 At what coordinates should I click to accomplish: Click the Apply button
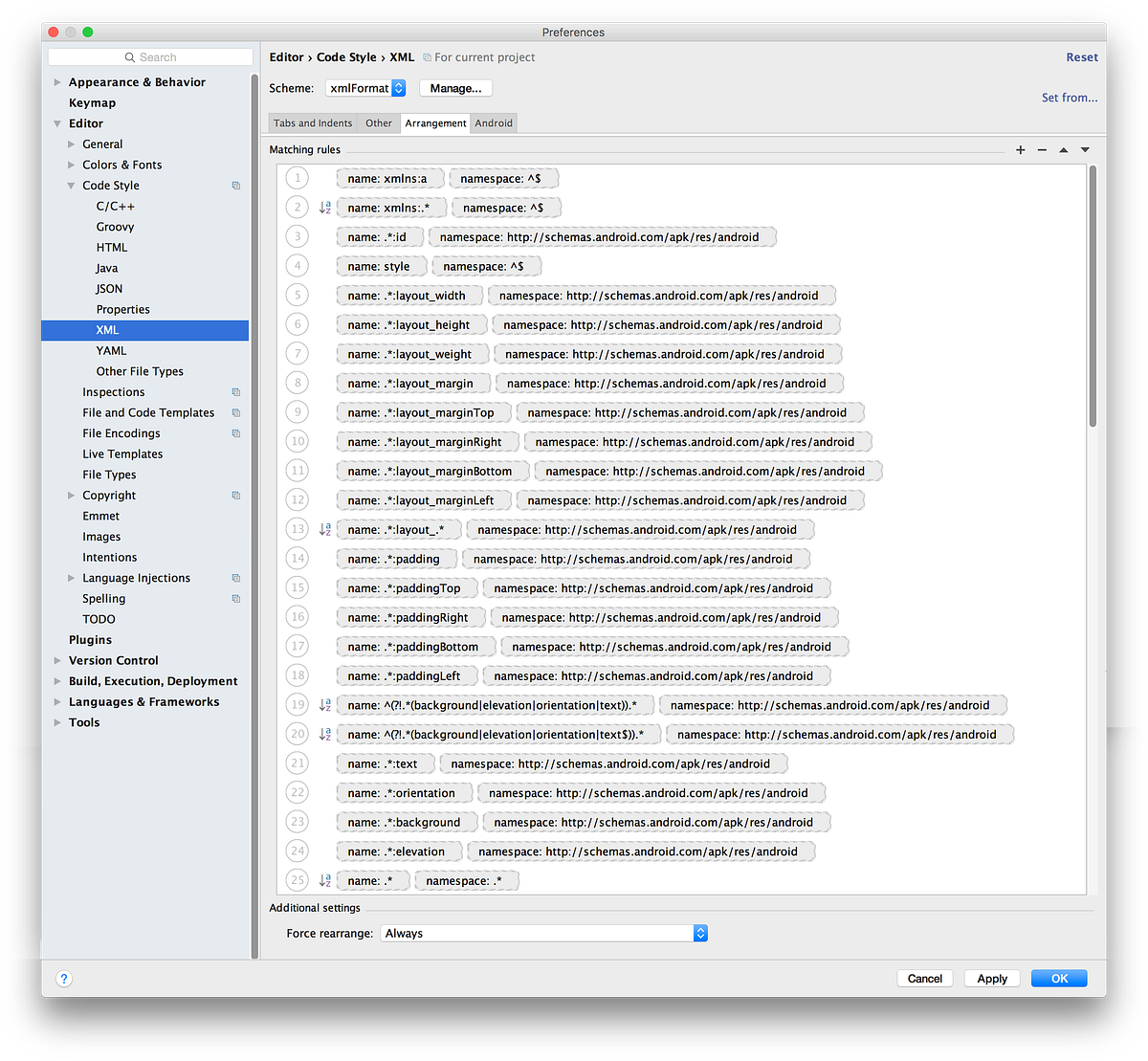[x=991, y=978]
